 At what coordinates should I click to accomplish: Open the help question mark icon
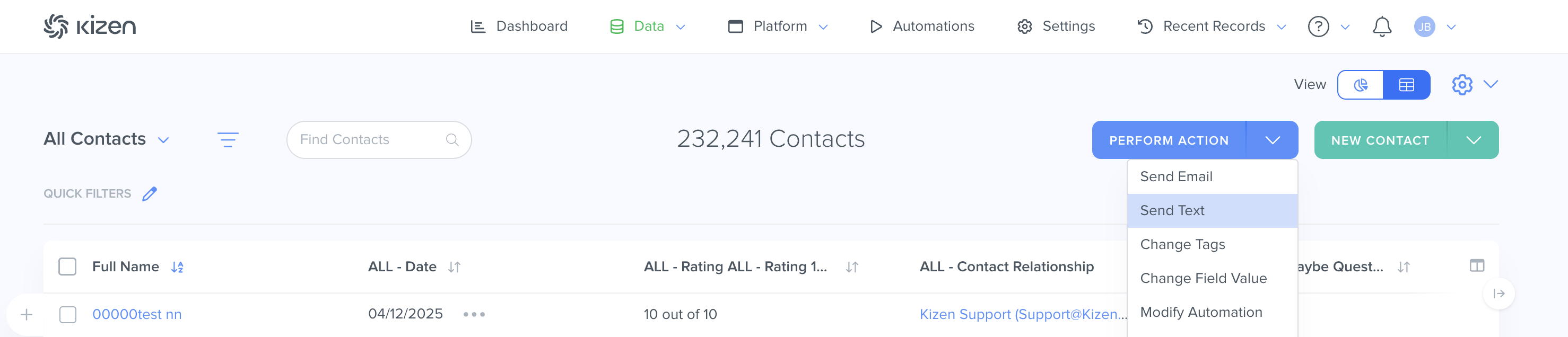[x=1318, y=27]
